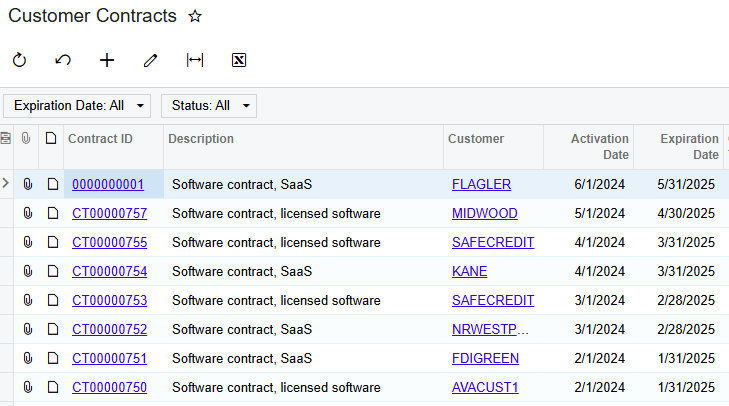729x406 pixels.
Task: Click the Fit to Screen columns icon
Action: 195,60
